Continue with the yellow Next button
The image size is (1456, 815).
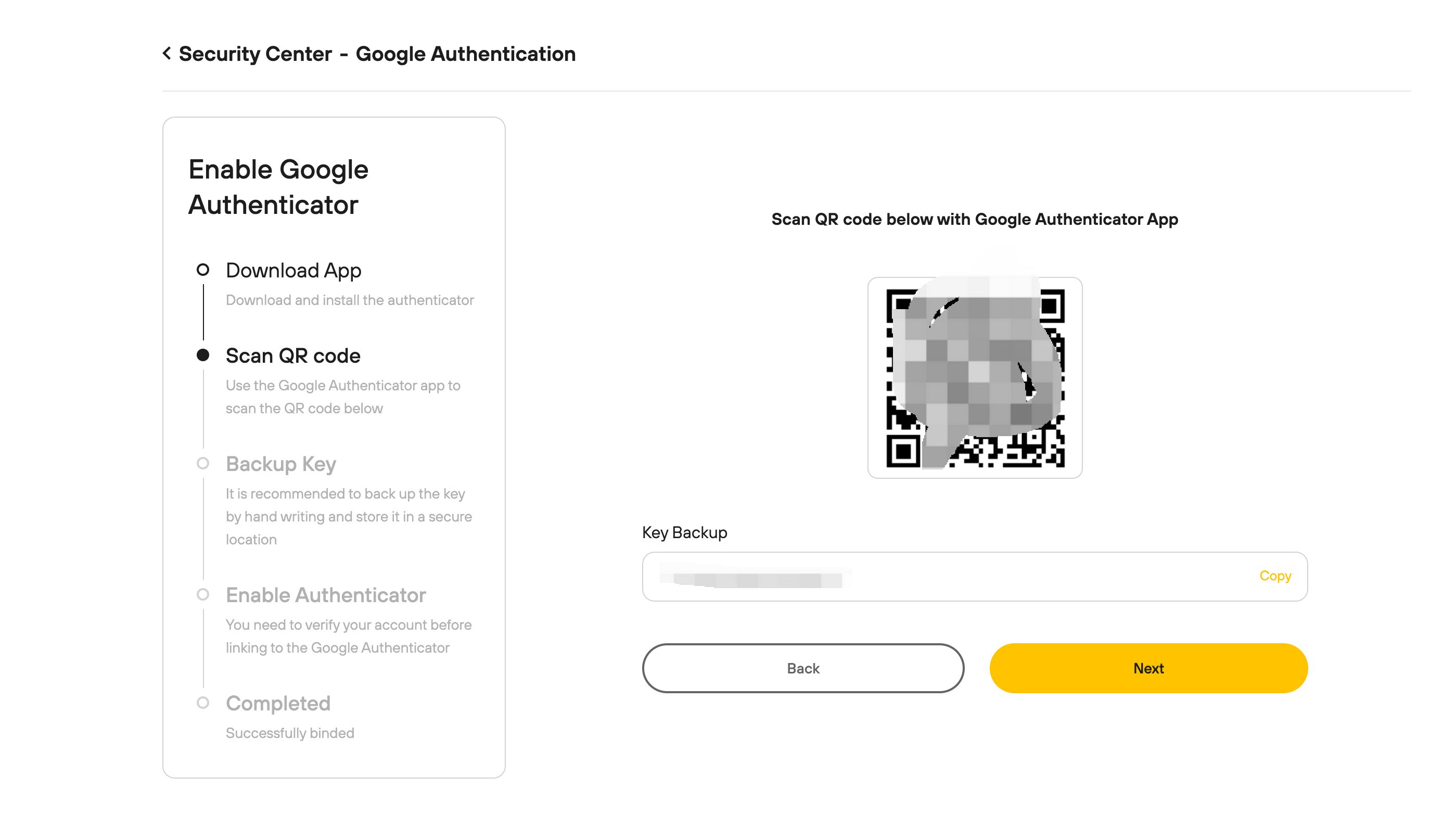click(1148, 668)
